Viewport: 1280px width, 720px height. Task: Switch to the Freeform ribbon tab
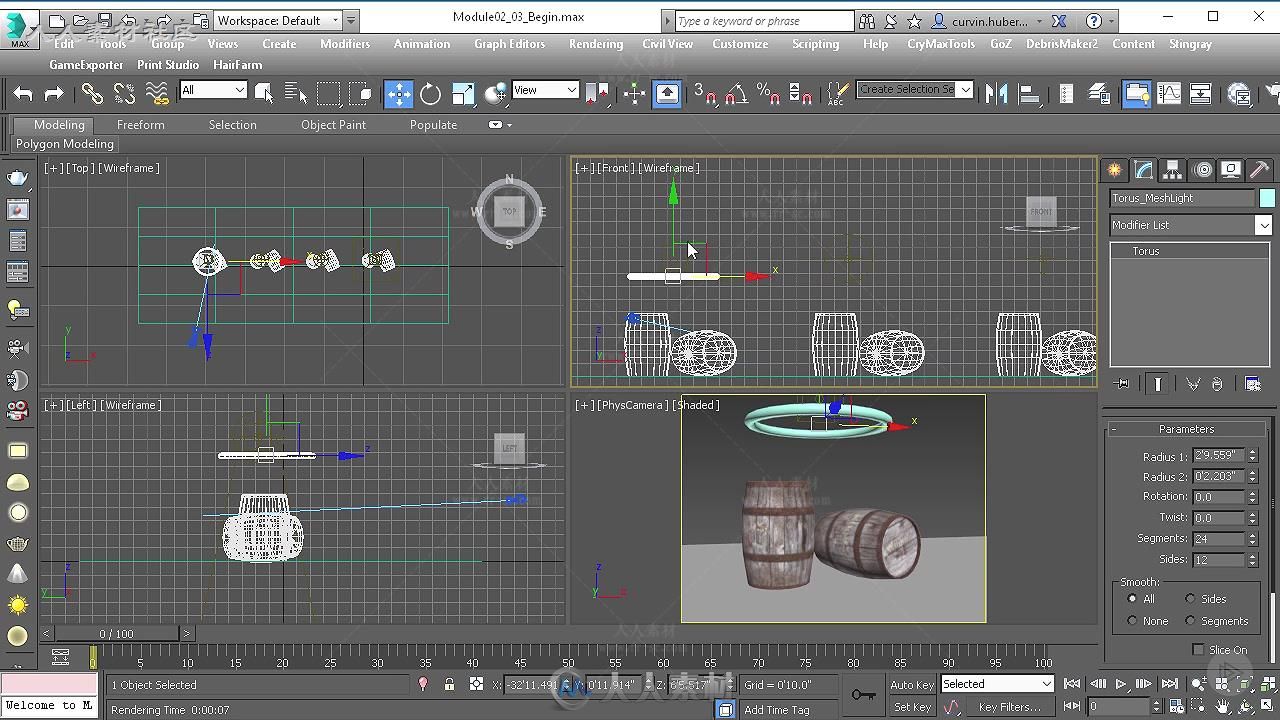coord(141,125)
